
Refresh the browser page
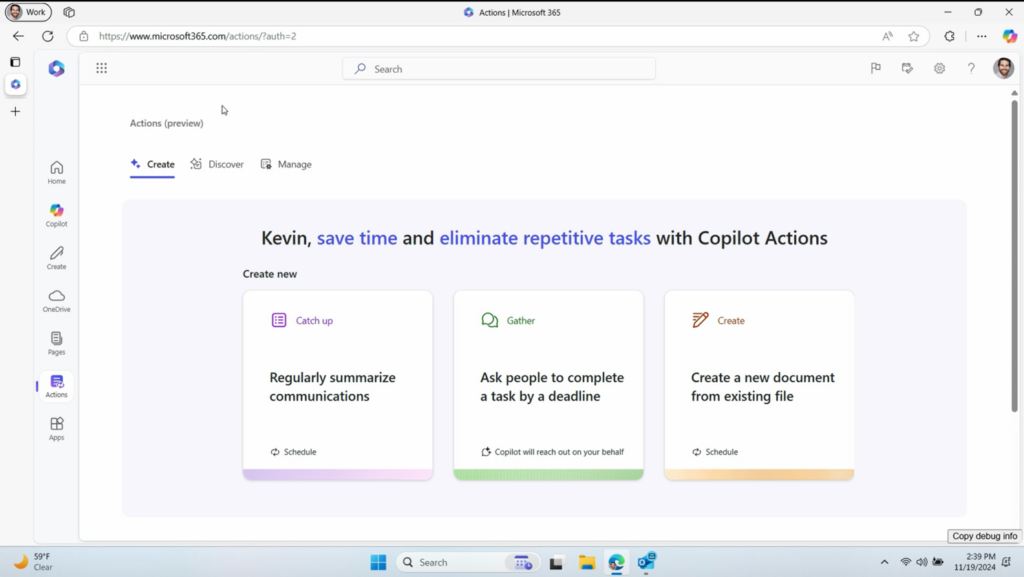[x=48, y=36]
